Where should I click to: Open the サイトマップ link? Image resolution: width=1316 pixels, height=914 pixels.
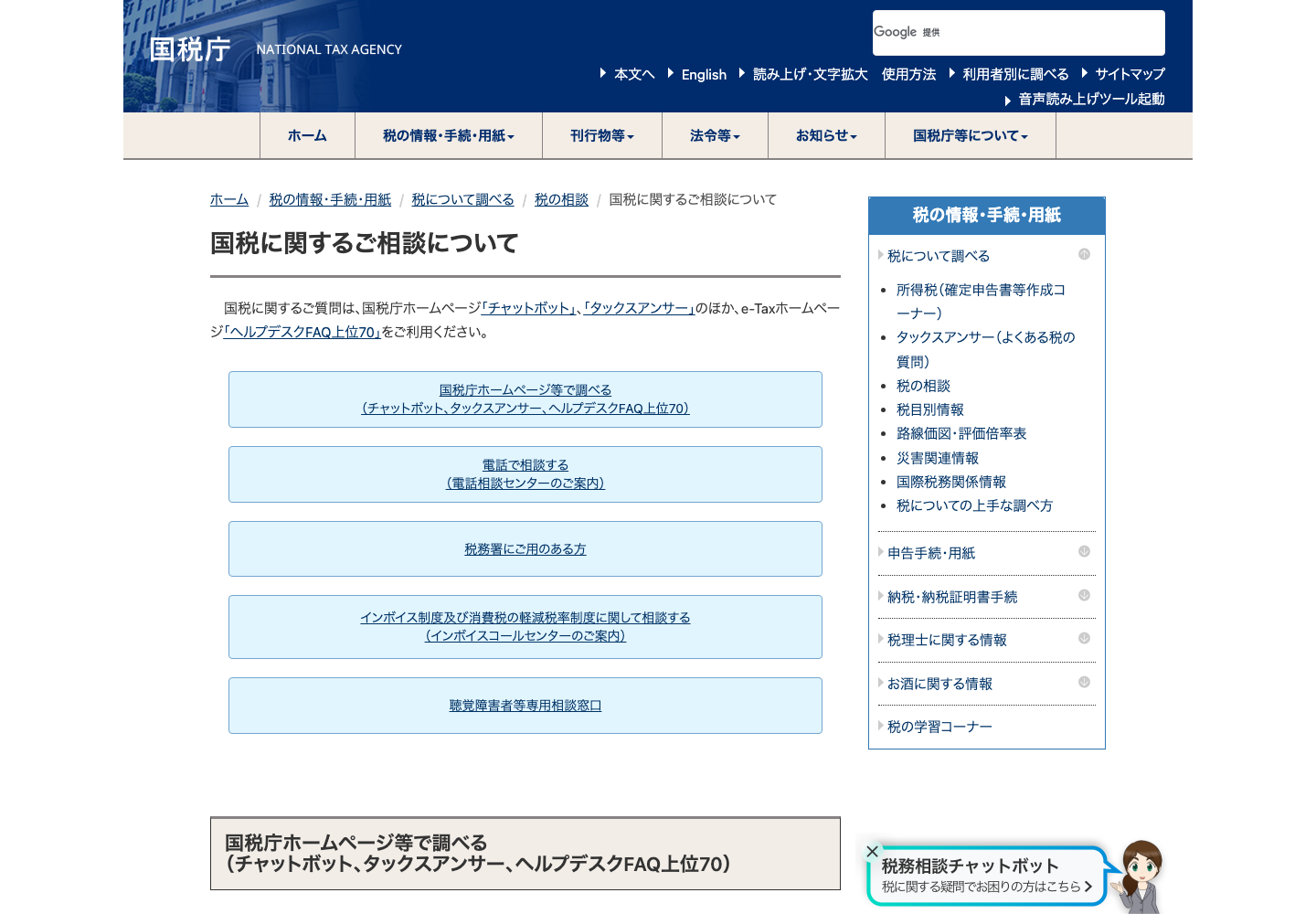point(1130,74)
